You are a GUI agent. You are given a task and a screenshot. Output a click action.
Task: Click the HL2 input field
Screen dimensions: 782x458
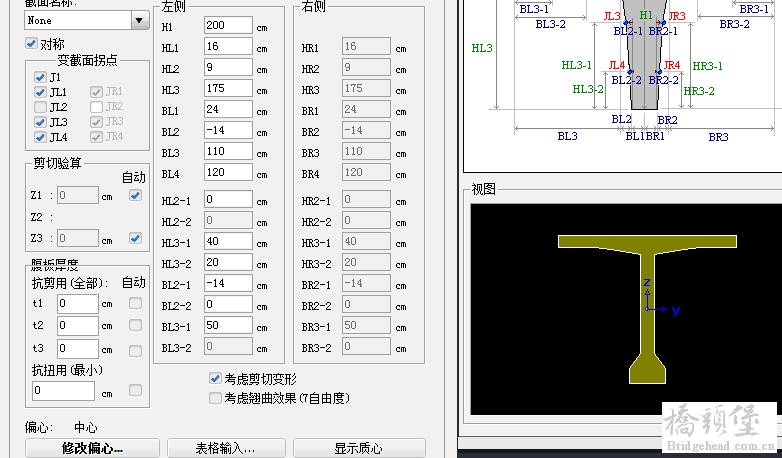click(x=228, y=67)
